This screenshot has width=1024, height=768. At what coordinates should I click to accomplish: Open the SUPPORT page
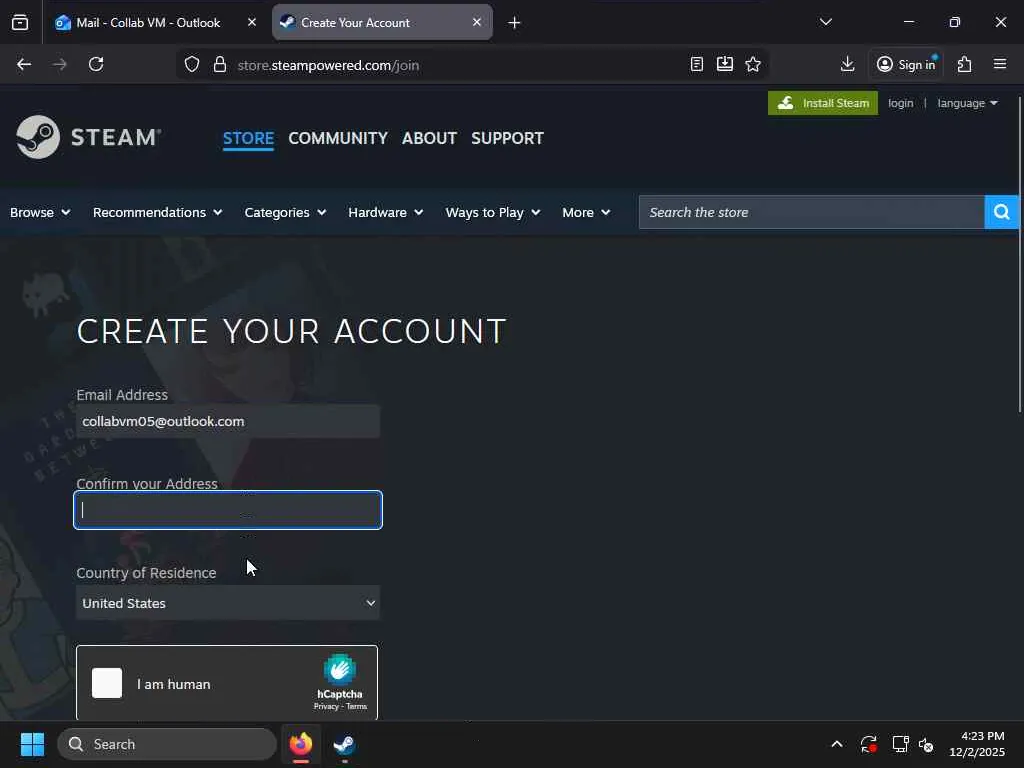pyautogui.click(x=507, y=138)
